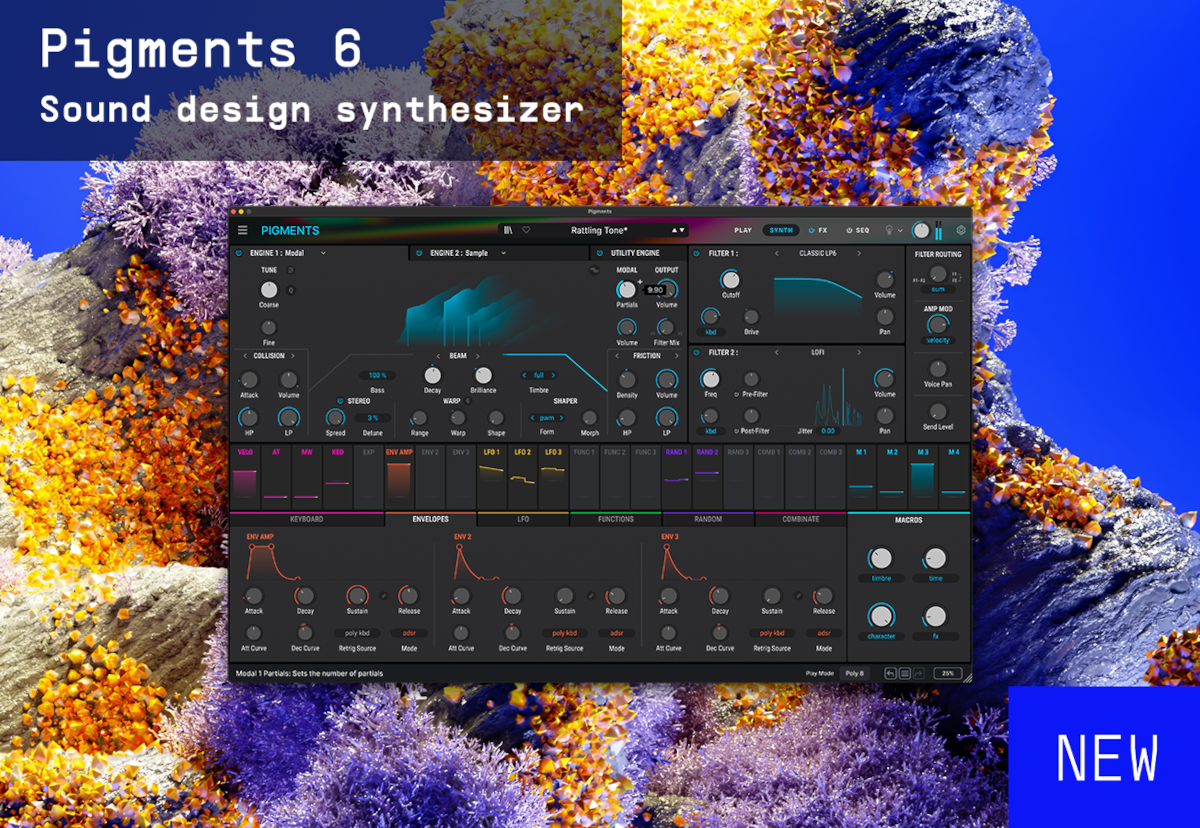The image size is (1200, 828).
Task: Click the waveform view icon above Modal
Action: [x=595, y=270]
